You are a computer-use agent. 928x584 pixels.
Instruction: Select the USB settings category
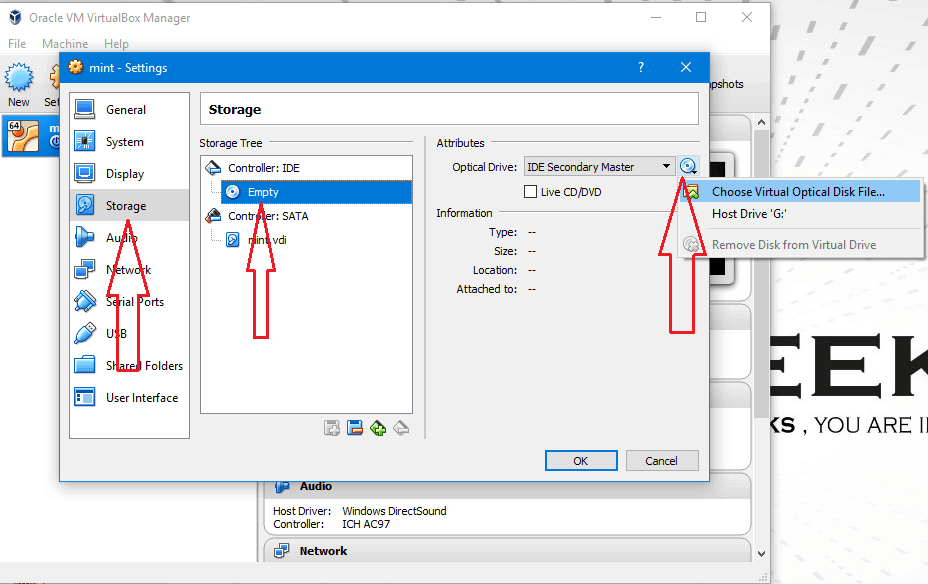point(129,333)
